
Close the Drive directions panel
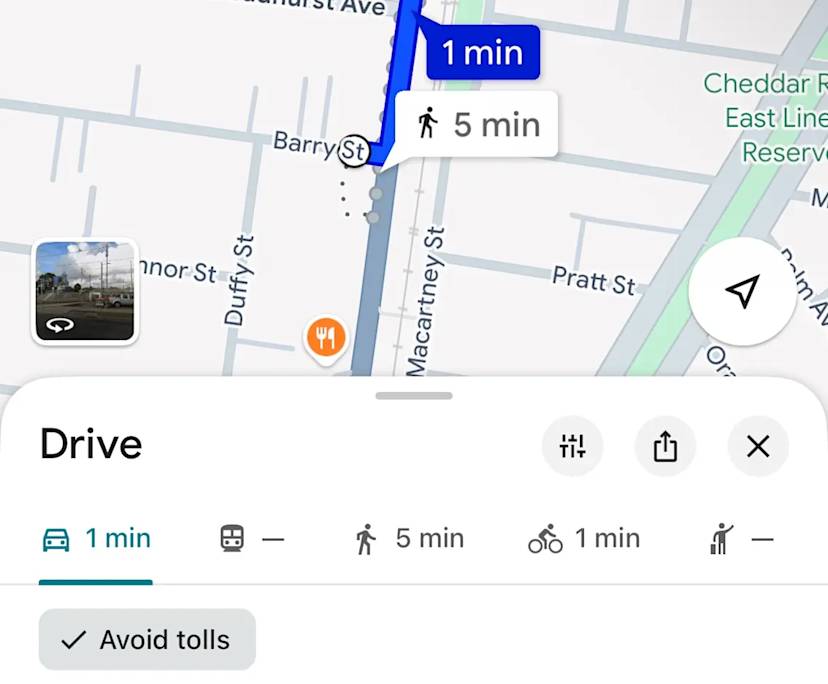pyautogui.click(x=758, y=446)
